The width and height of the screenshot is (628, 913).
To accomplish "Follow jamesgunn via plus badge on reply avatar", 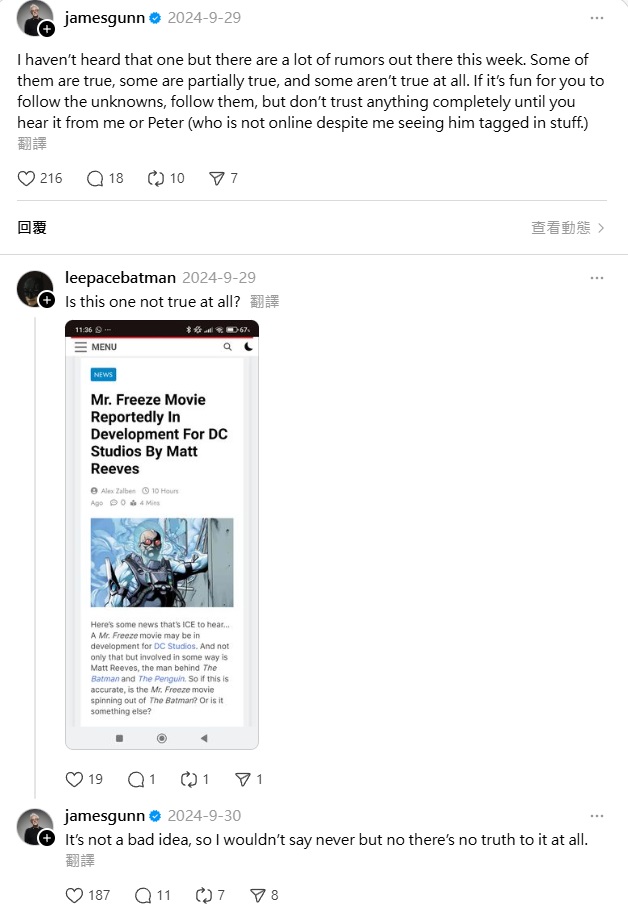I will (47, 838).
